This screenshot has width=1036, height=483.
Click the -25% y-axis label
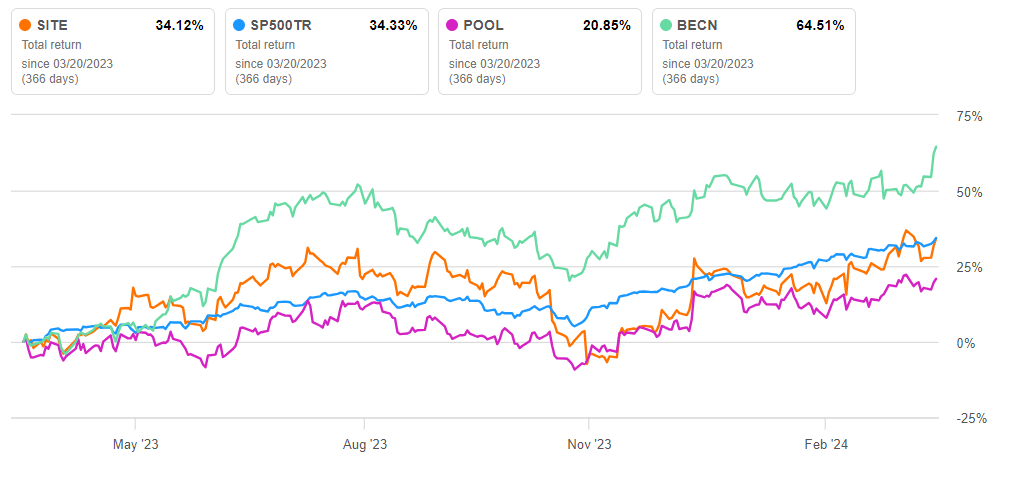coord(967,418)
